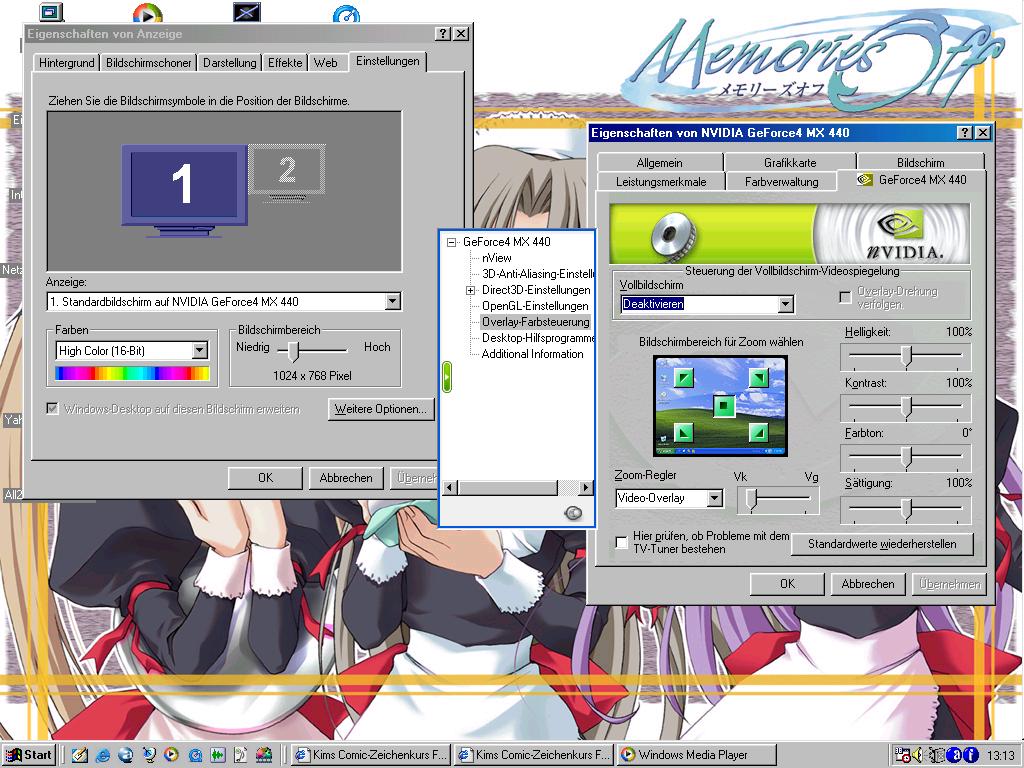Click the monitor 1 display icon
1024x768 pixels.
coord(183,185)
